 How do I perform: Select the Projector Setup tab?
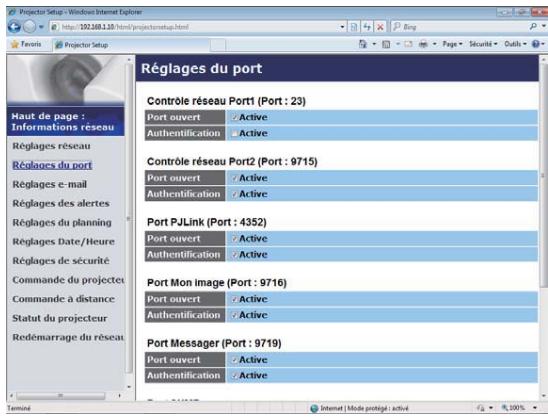click(131, 45)
